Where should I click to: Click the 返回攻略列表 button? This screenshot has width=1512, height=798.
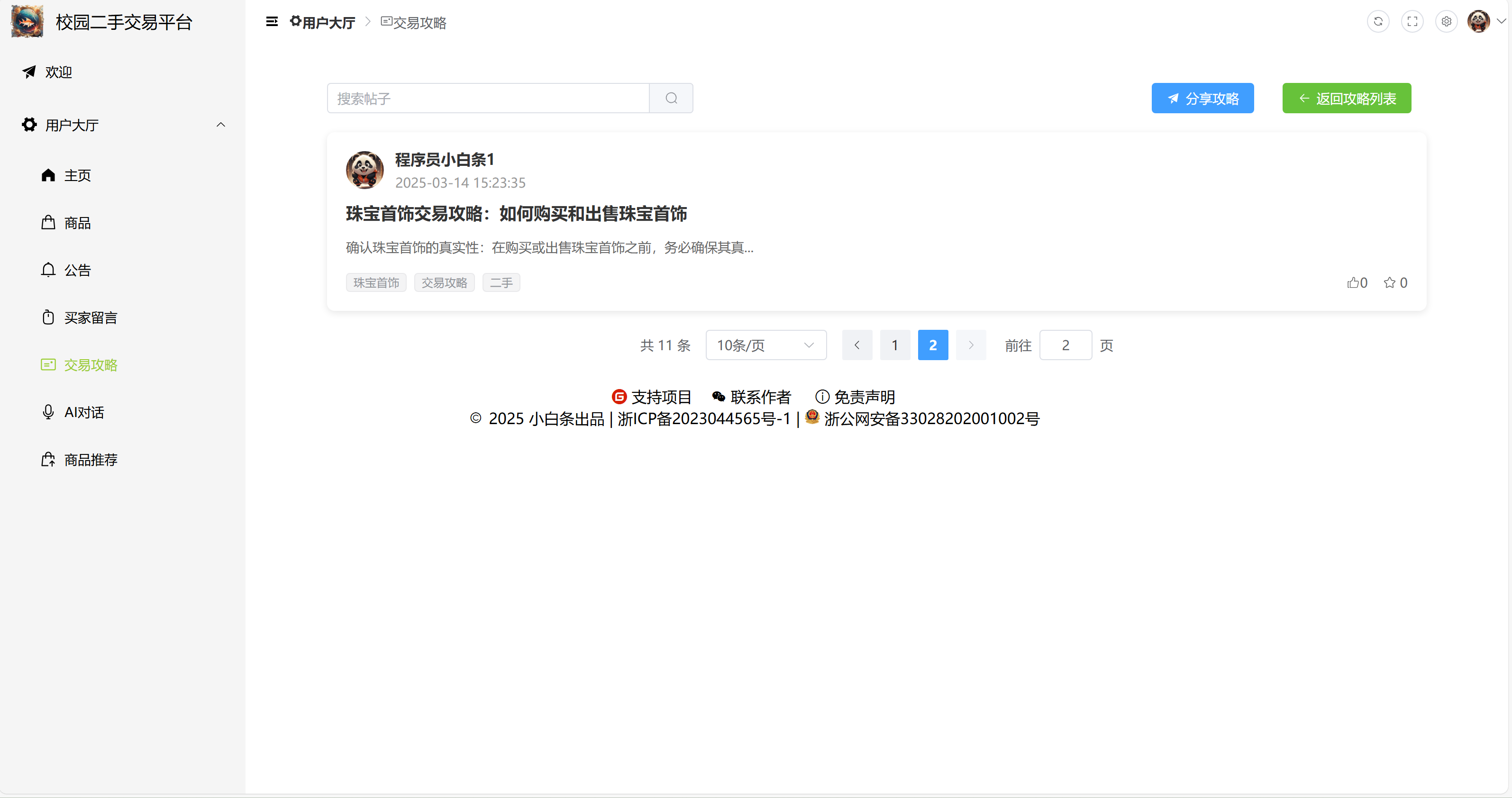pos(1346,98)
